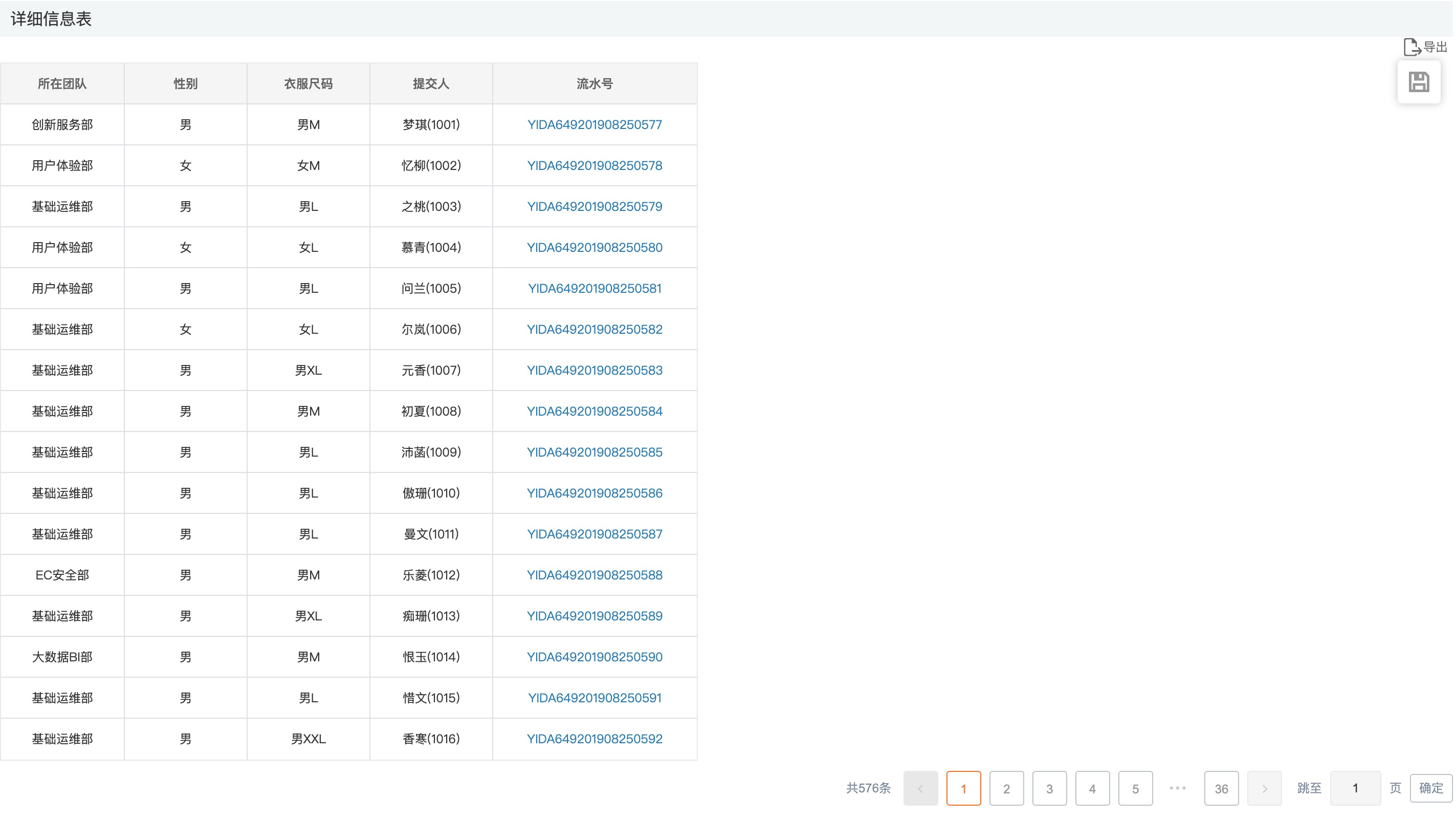Open serial link YIDA649201908250580
Screen dimensions: 1456x819
(x=594, y=247)
